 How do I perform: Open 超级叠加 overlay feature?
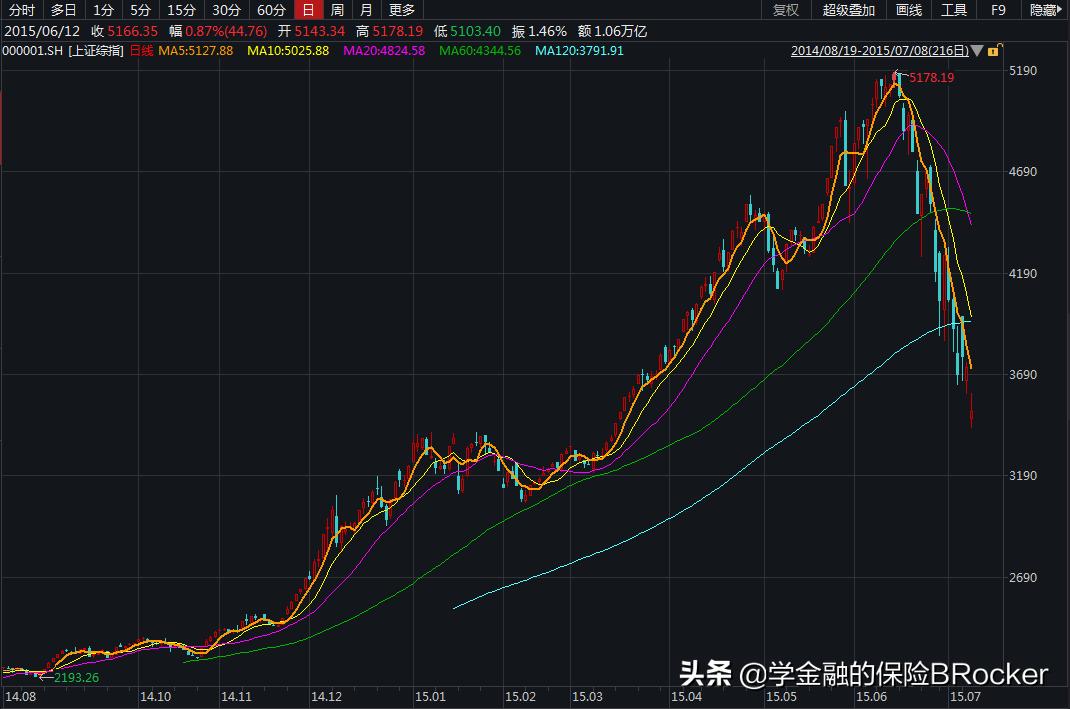pyautogui.click(x=846, y=10)
